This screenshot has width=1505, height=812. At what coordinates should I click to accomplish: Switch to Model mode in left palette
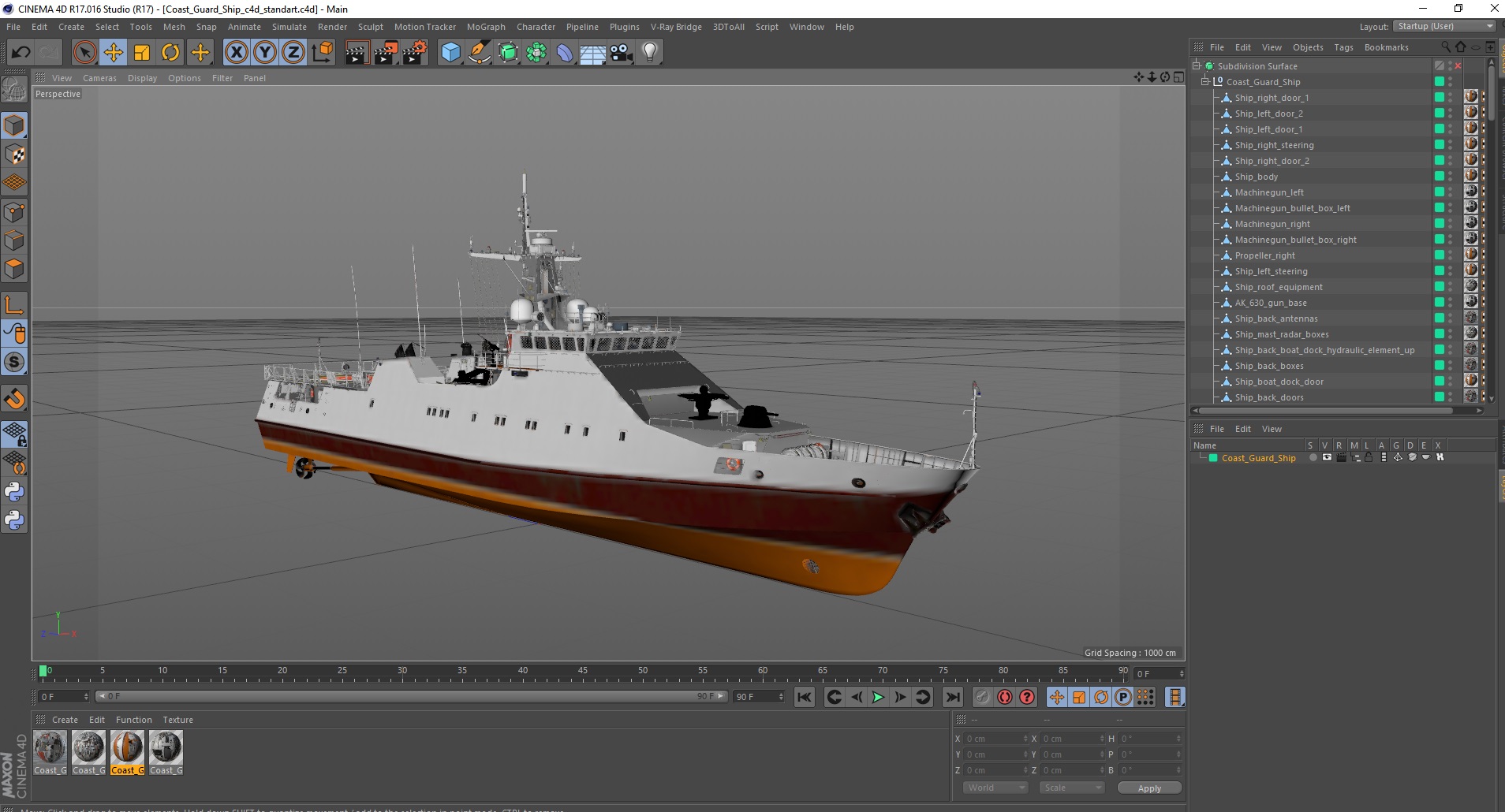coord(14,125)
